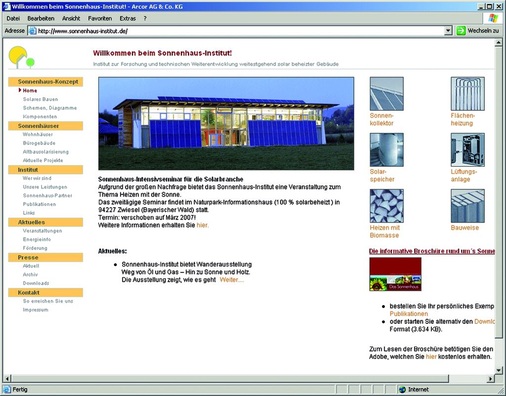Open the Bauweise thumbnail image
Image resolution: width=506 pixels, height=396 pixels.
click(468, 206)
